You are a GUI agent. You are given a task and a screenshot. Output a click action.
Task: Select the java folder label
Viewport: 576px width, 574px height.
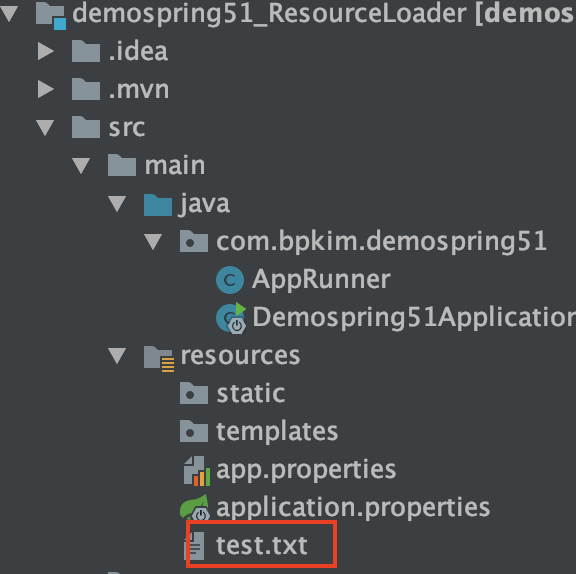coord(204,204)
